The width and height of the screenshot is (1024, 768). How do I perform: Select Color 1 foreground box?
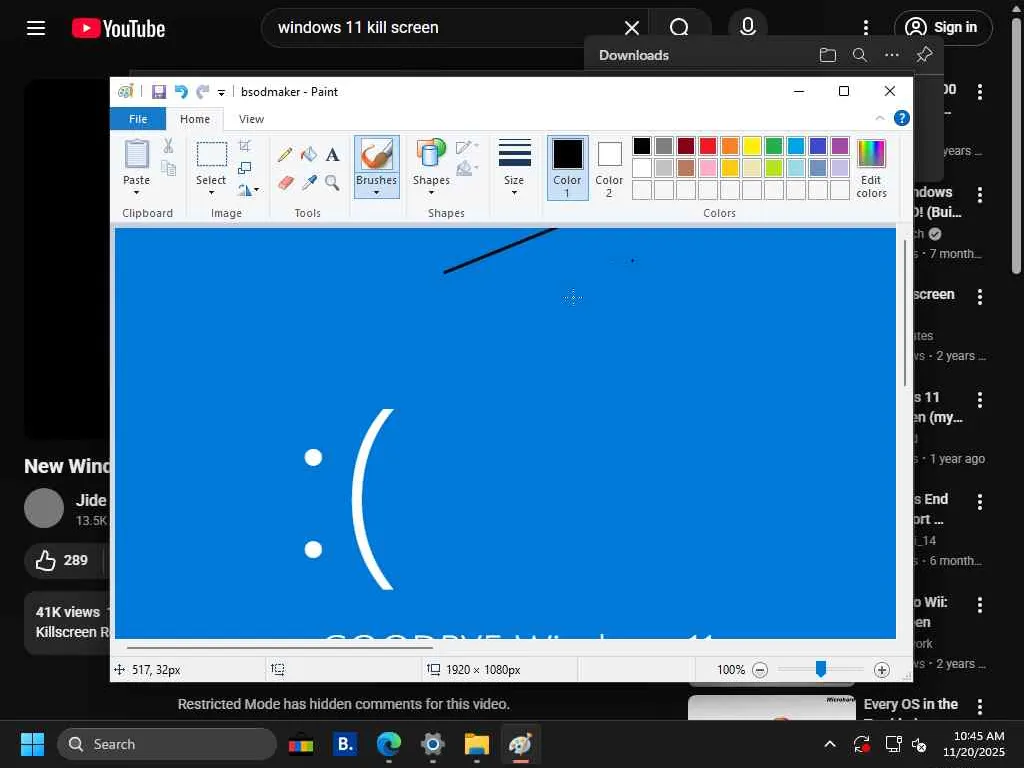[x=568, y=167]
